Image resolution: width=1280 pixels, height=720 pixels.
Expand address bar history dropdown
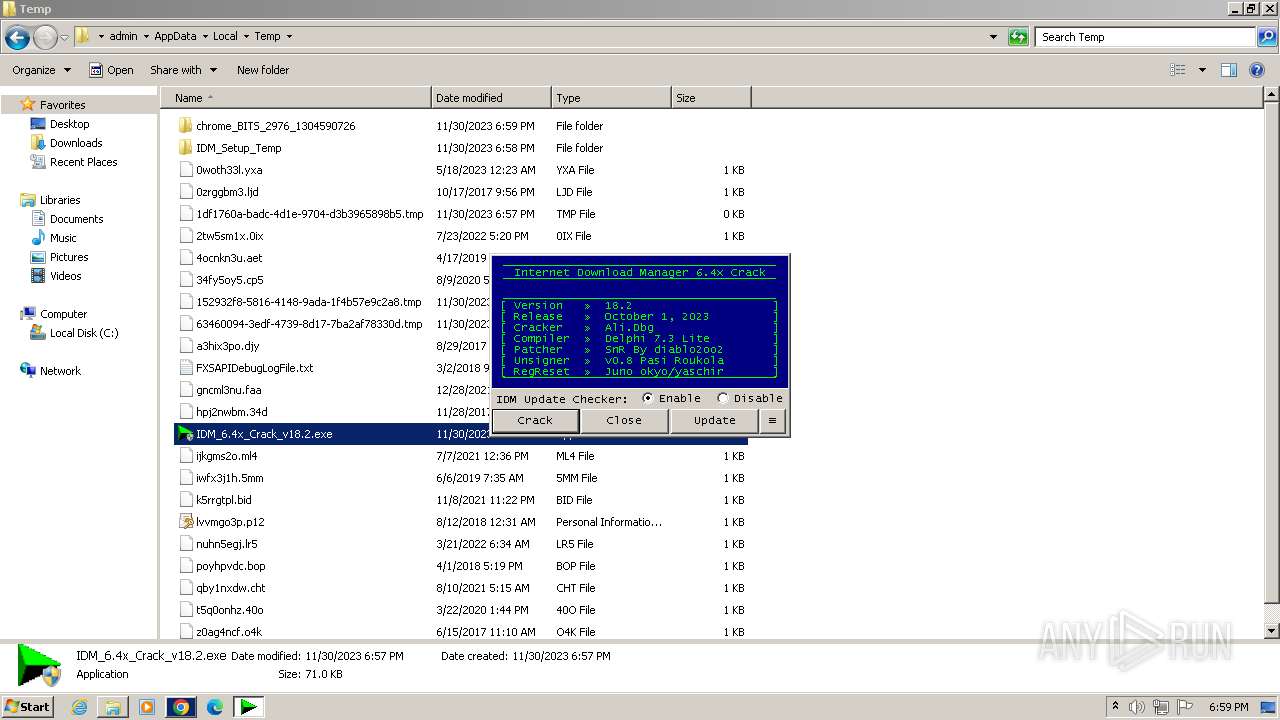[993, 37]
